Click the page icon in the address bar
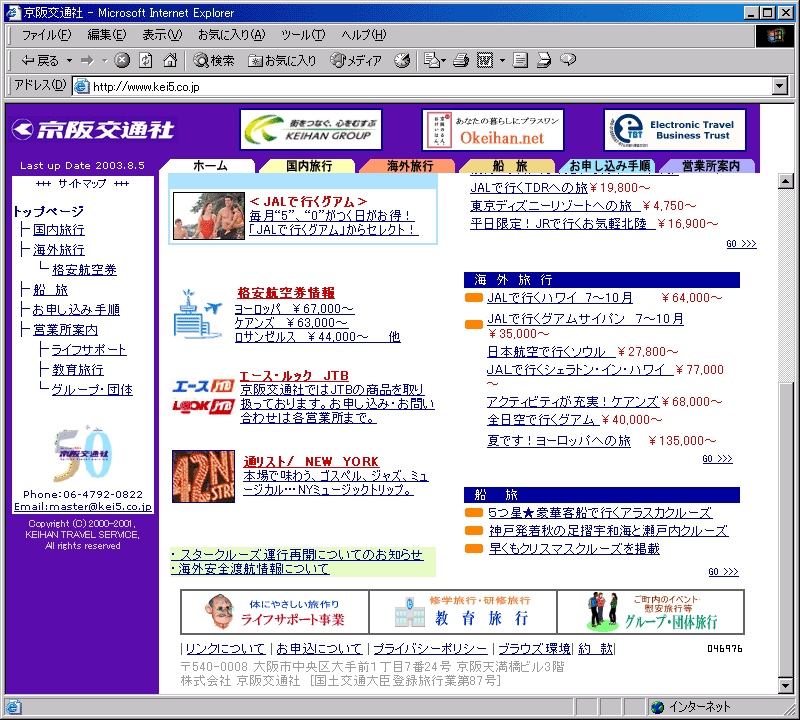The height and width of the screenshot is (720, 800). click(x=81, y=87)
